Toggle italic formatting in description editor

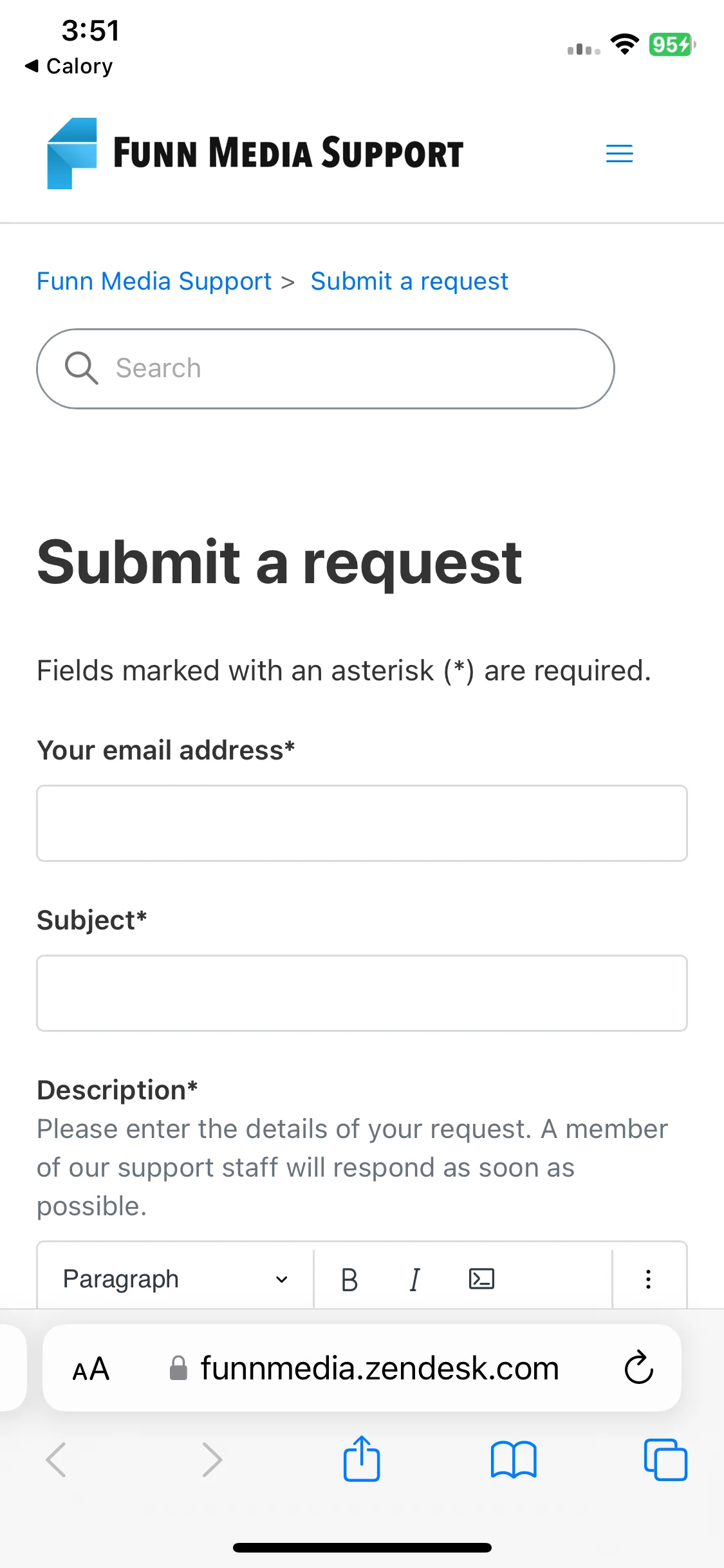point(415,1280)
